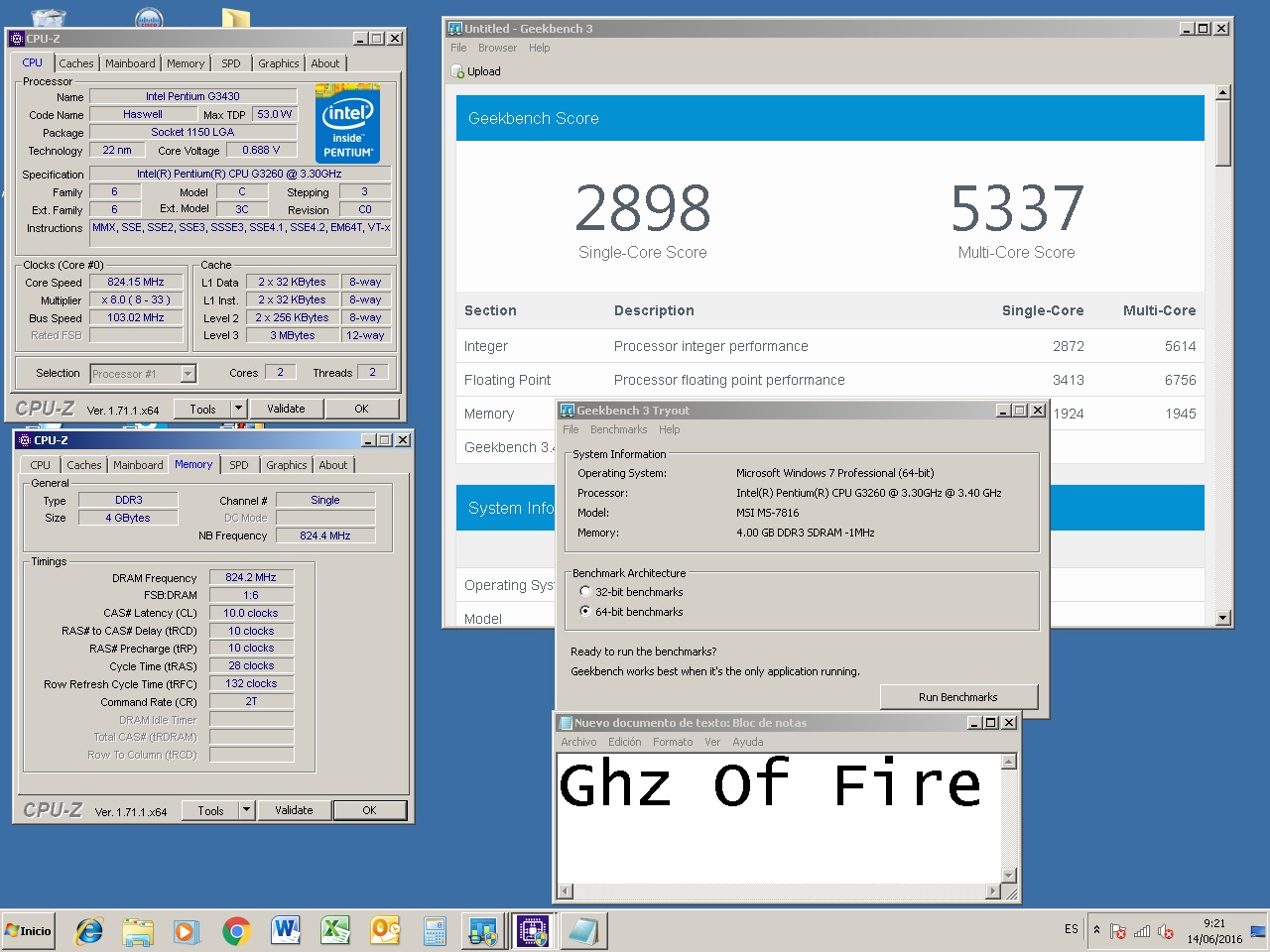The width and height of the screenshot is (1270, 952).
Task: Open network signal tray icon
Action: pos(1142,931)
